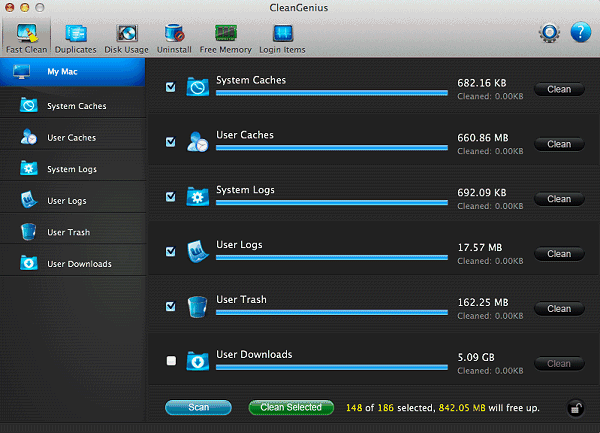Uncheck the System Caches checkbox
Screen dimensions: 600x433
(171, 88)
